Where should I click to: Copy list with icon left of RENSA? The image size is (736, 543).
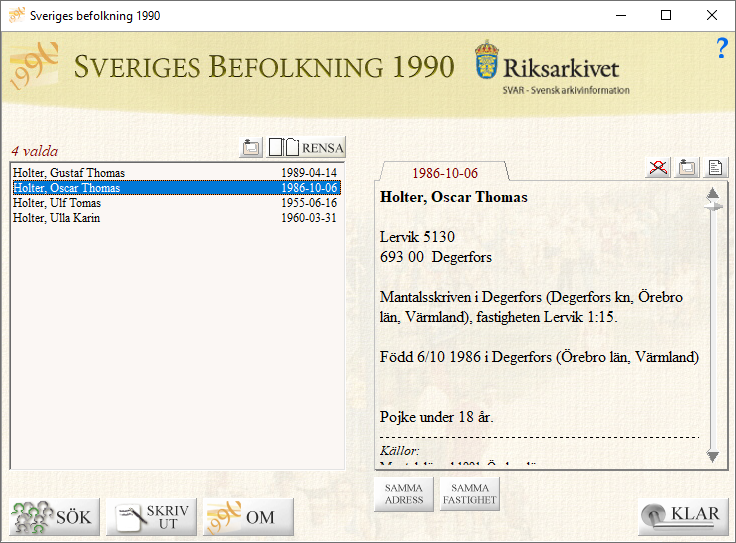pos(251,148)
